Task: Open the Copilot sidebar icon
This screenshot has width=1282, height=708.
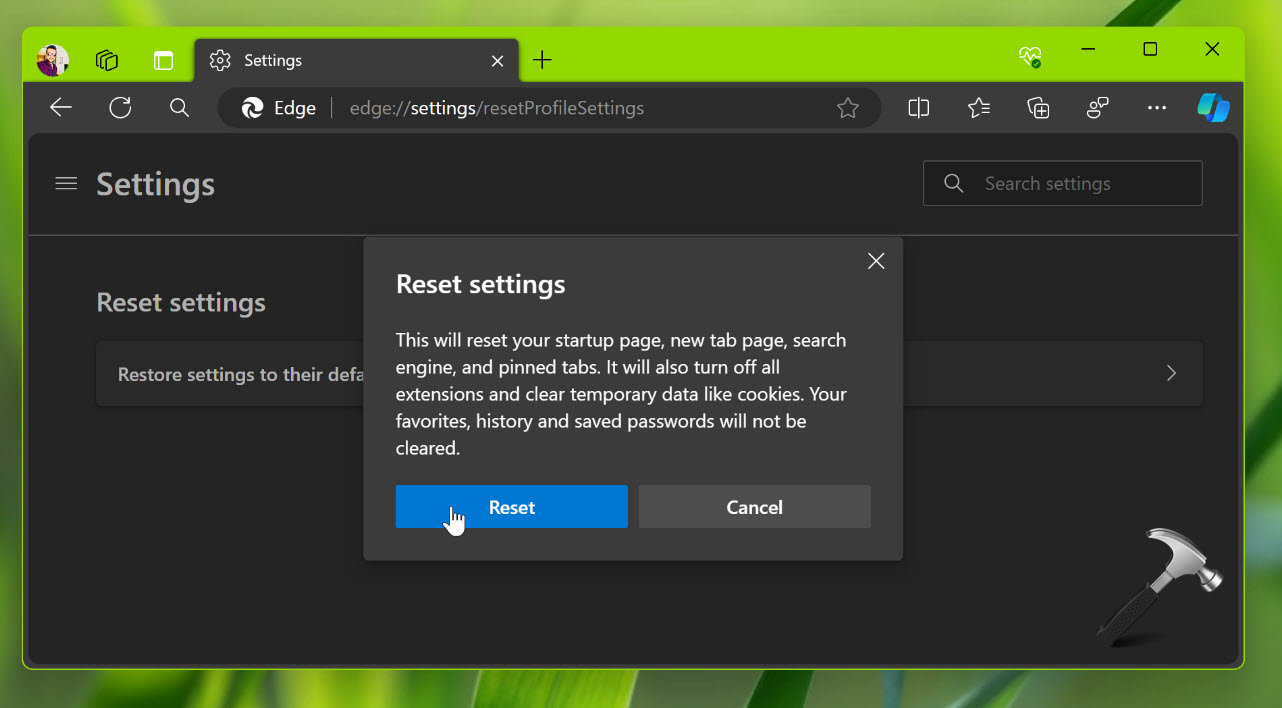Action: click(x=1213, y=108)
